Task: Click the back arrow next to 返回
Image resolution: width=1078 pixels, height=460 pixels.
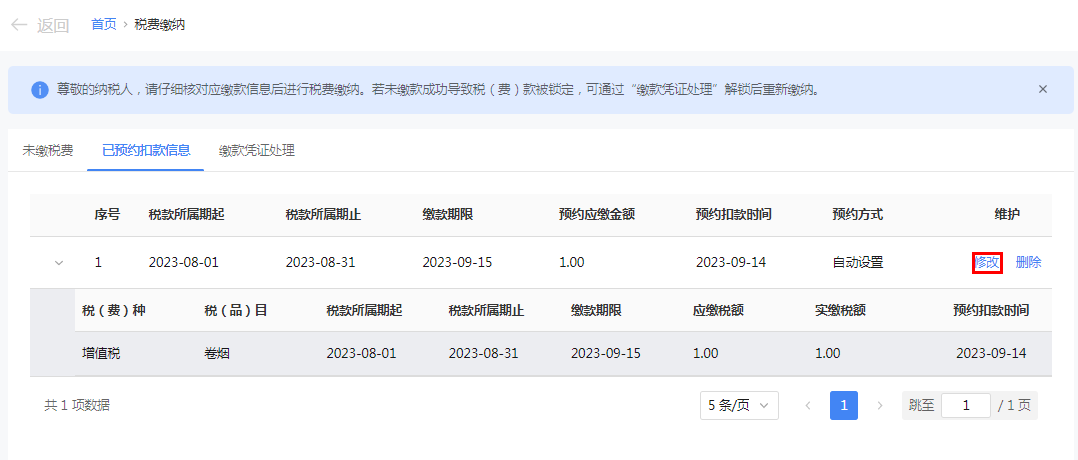Action: coord(18,25)
